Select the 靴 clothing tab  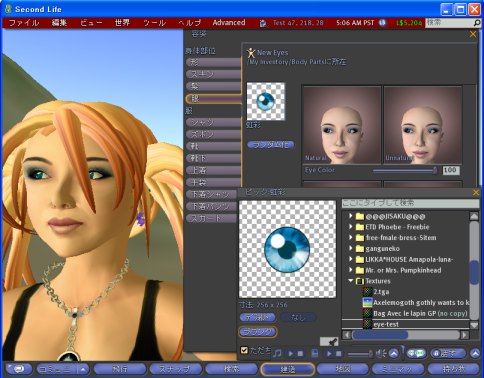pos(213,146)
